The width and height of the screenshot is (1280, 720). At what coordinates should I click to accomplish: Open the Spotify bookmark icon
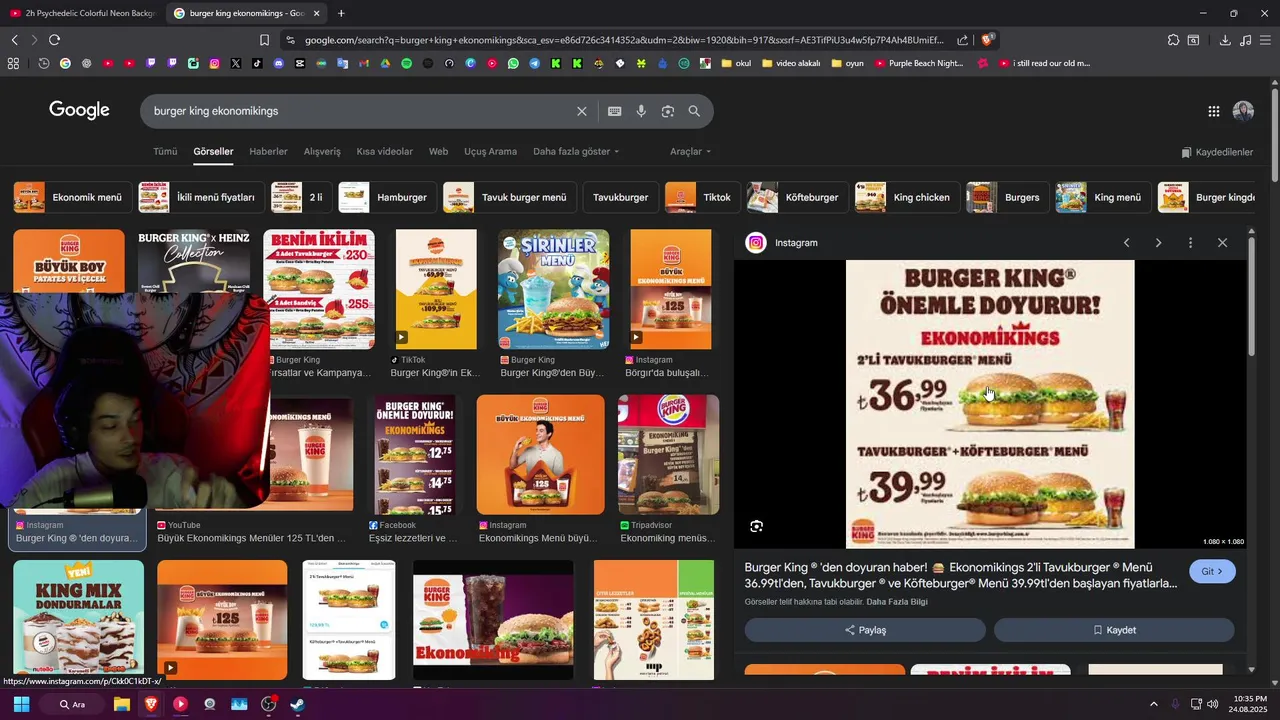click(x=406, y=63)
